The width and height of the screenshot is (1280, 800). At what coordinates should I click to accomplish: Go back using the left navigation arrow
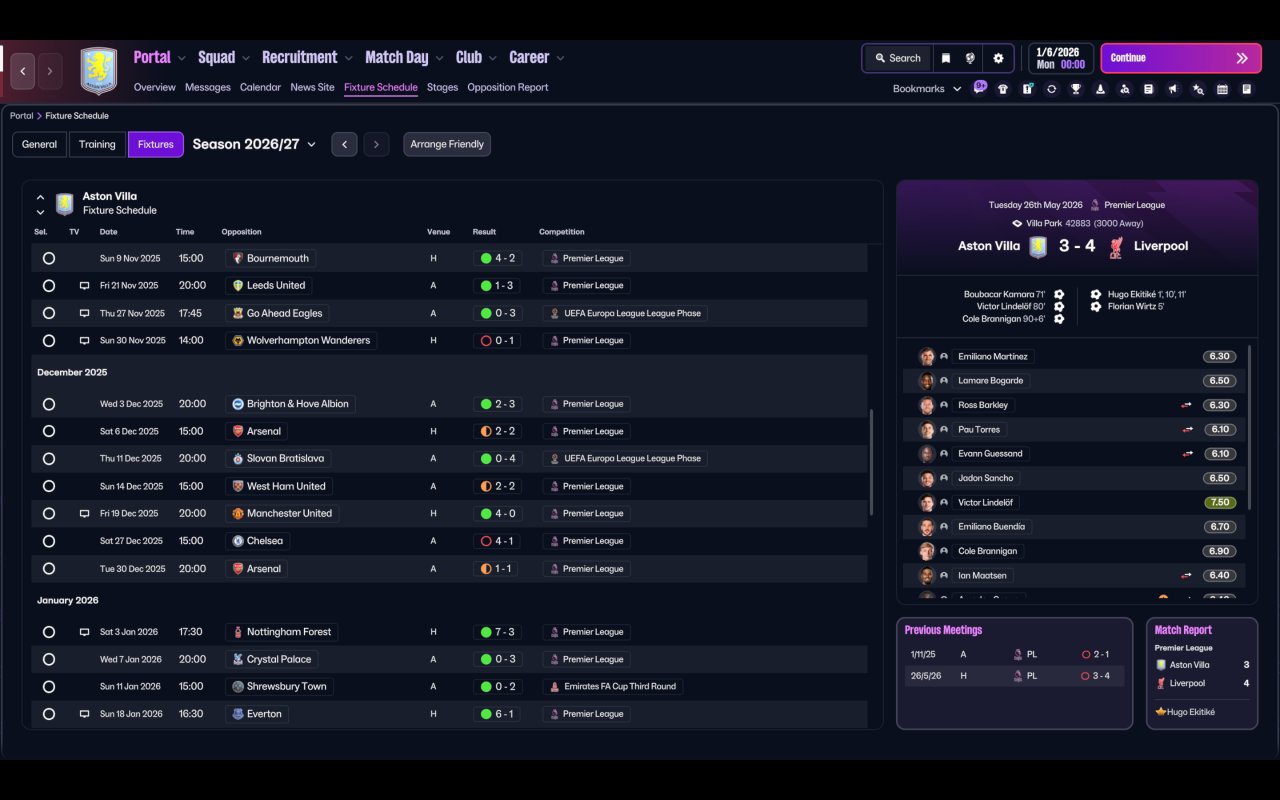[23, 71]
